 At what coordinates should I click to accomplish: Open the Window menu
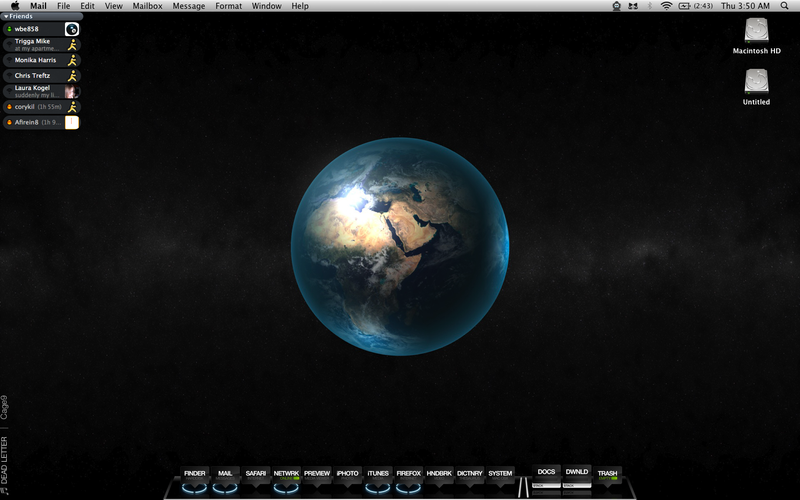tap(266, 6)
